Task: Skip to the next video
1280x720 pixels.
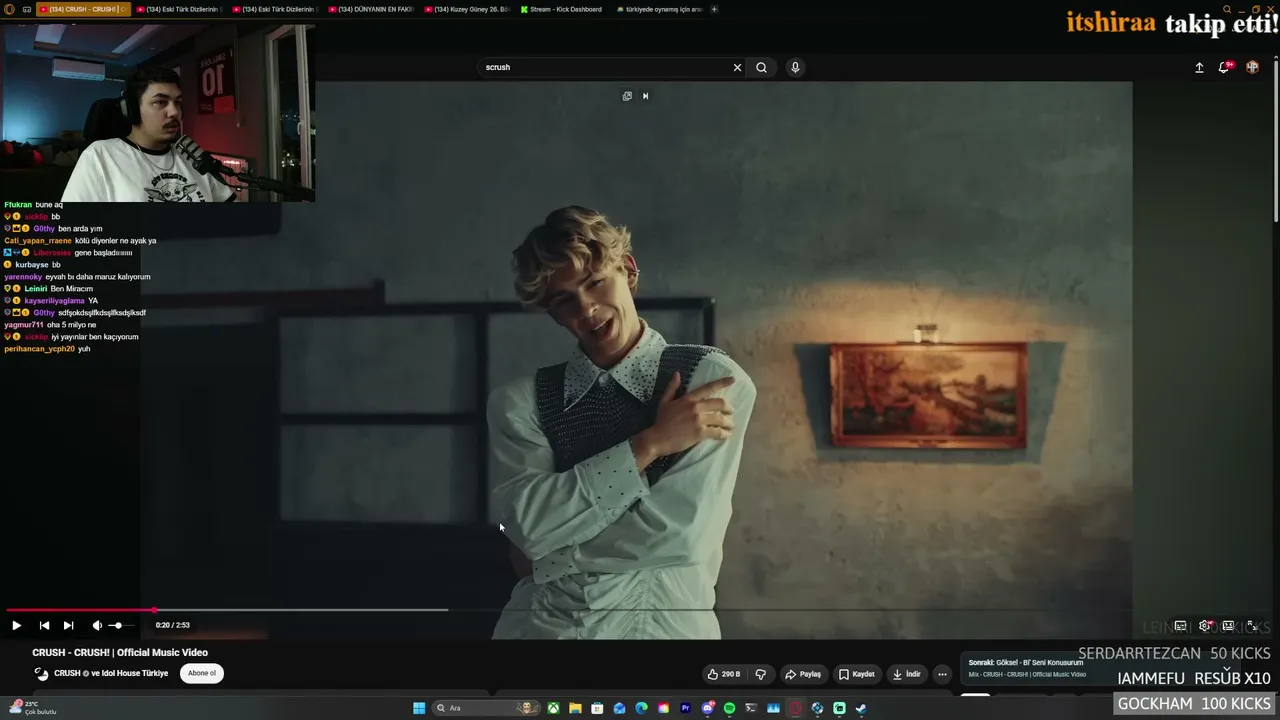Action: (x=68, y=625)
